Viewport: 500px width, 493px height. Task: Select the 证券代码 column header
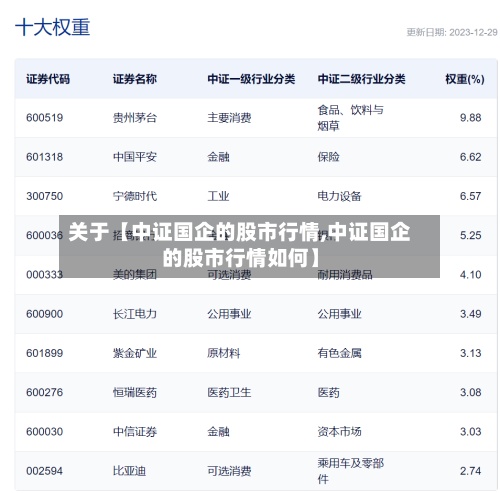click(x=48, y=79)
